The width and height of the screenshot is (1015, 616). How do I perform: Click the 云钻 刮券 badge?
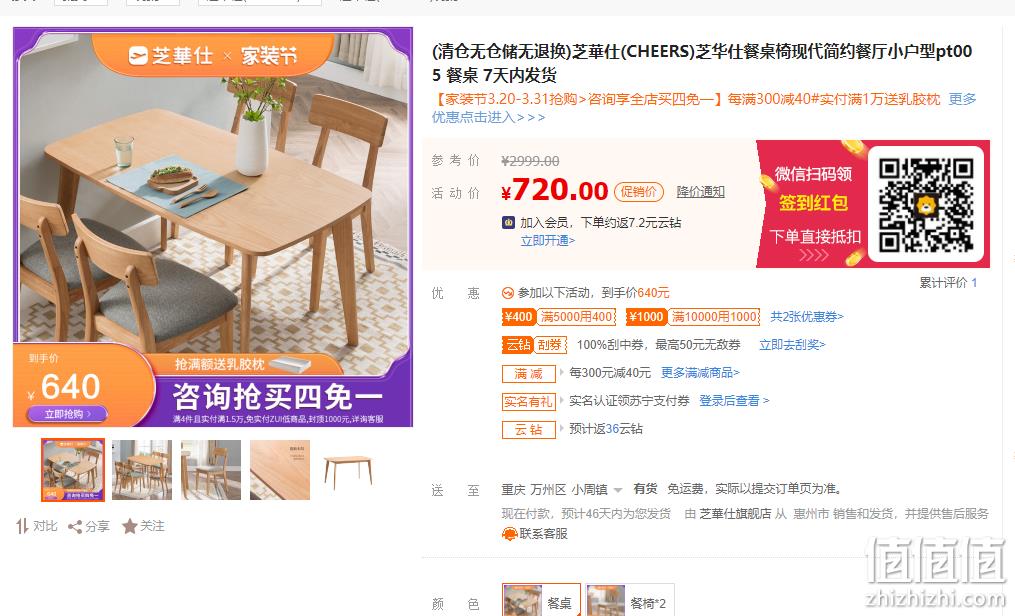point(534,345)
